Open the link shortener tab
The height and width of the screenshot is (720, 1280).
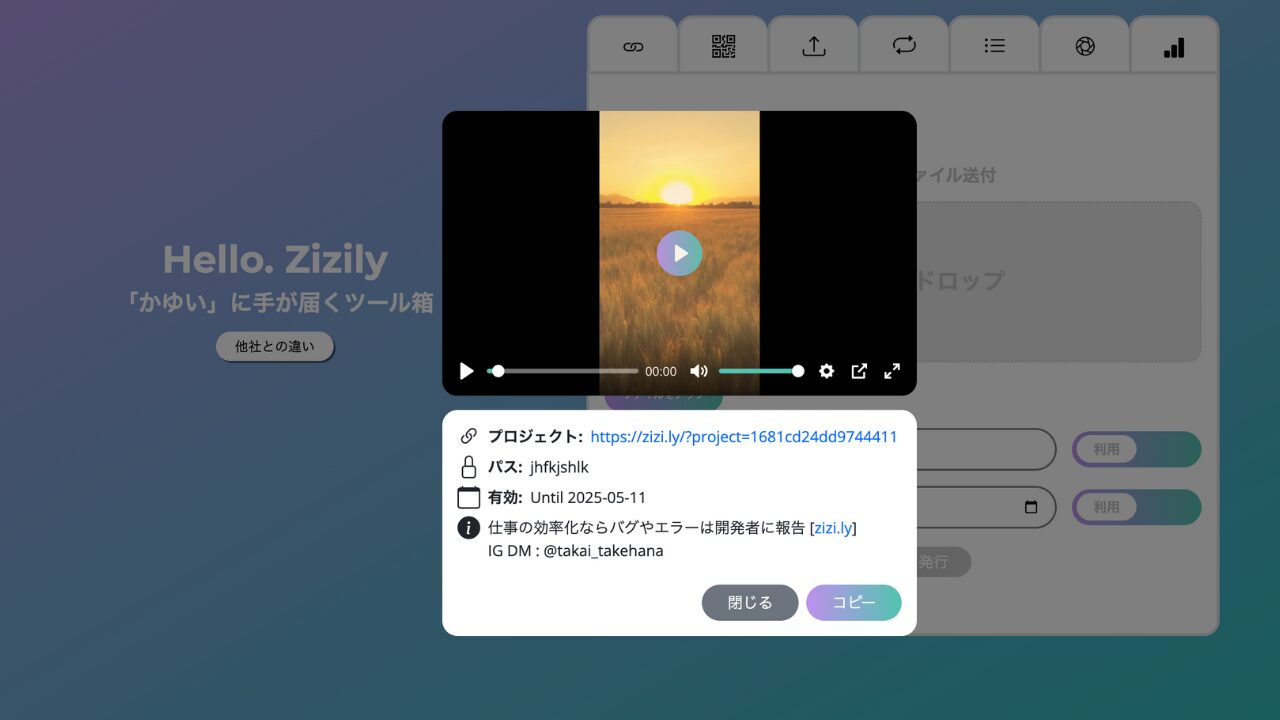(633, 46)
